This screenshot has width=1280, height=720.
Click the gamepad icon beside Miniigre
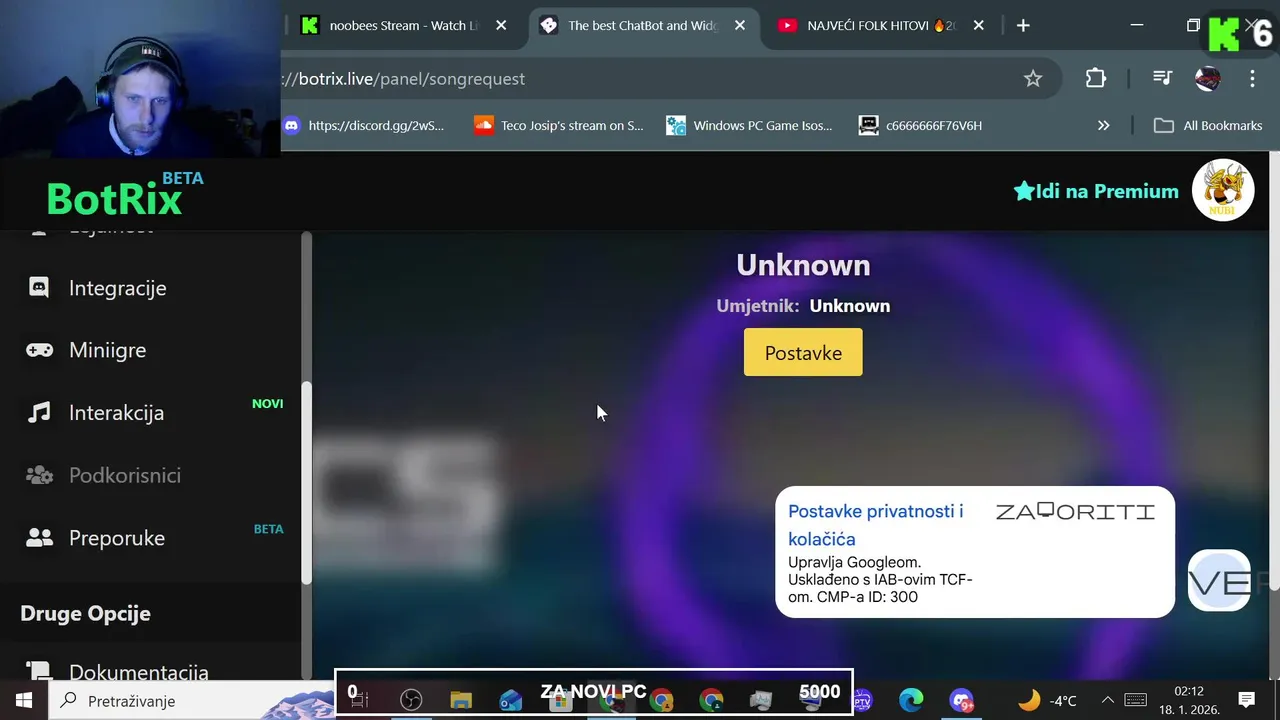click(39, 350)
